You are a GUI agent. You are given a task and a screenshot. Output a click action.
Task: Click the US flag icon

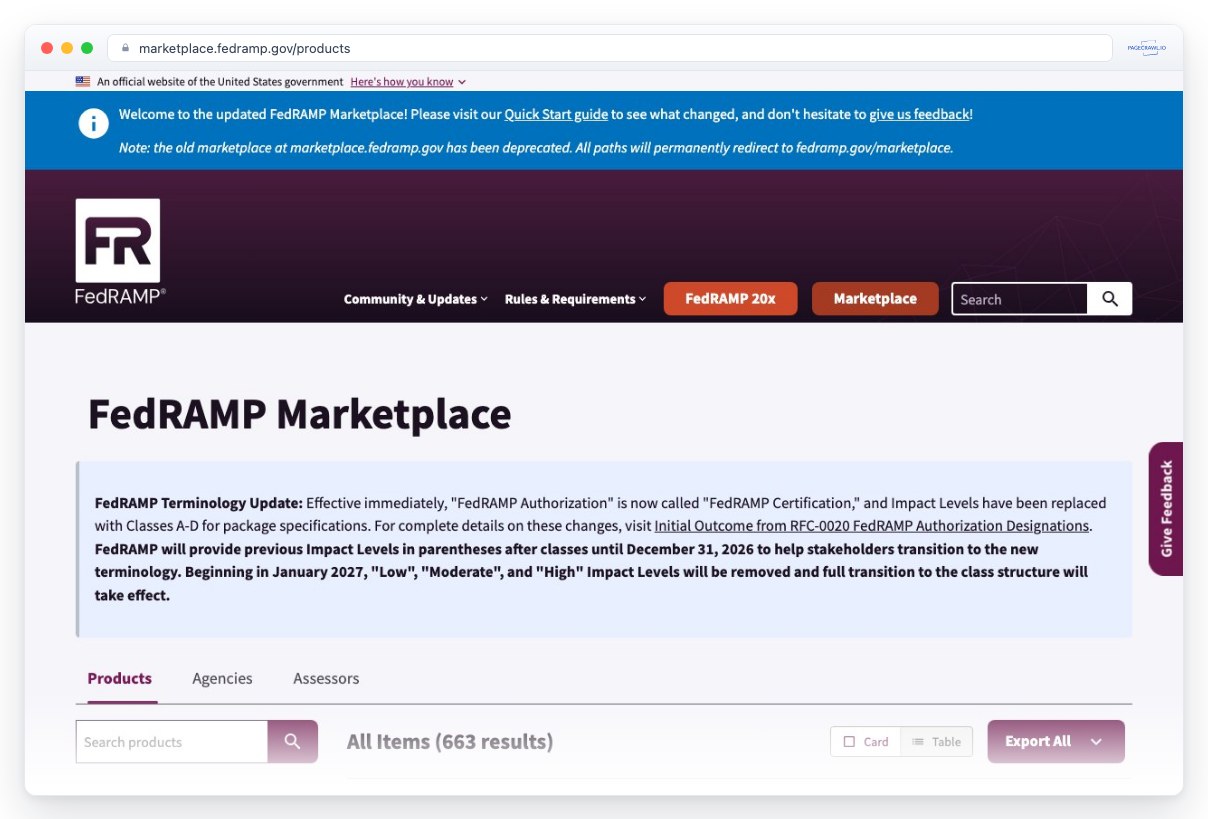(82, 82)
